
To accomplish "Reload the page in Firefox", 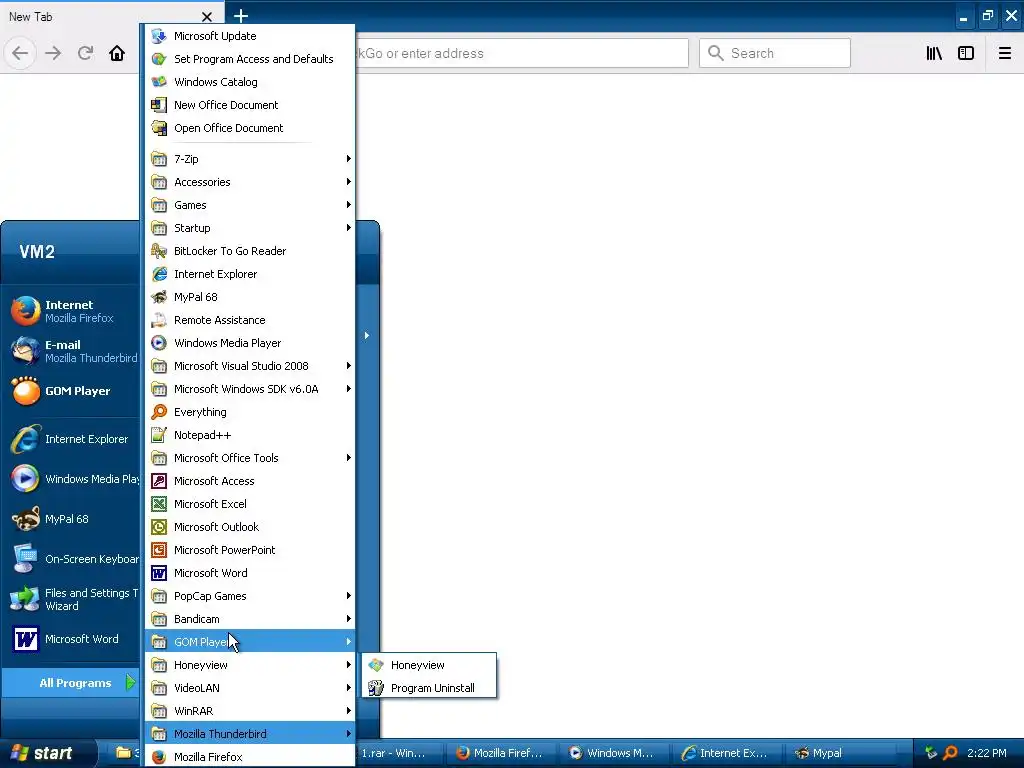I will [85, 53].
